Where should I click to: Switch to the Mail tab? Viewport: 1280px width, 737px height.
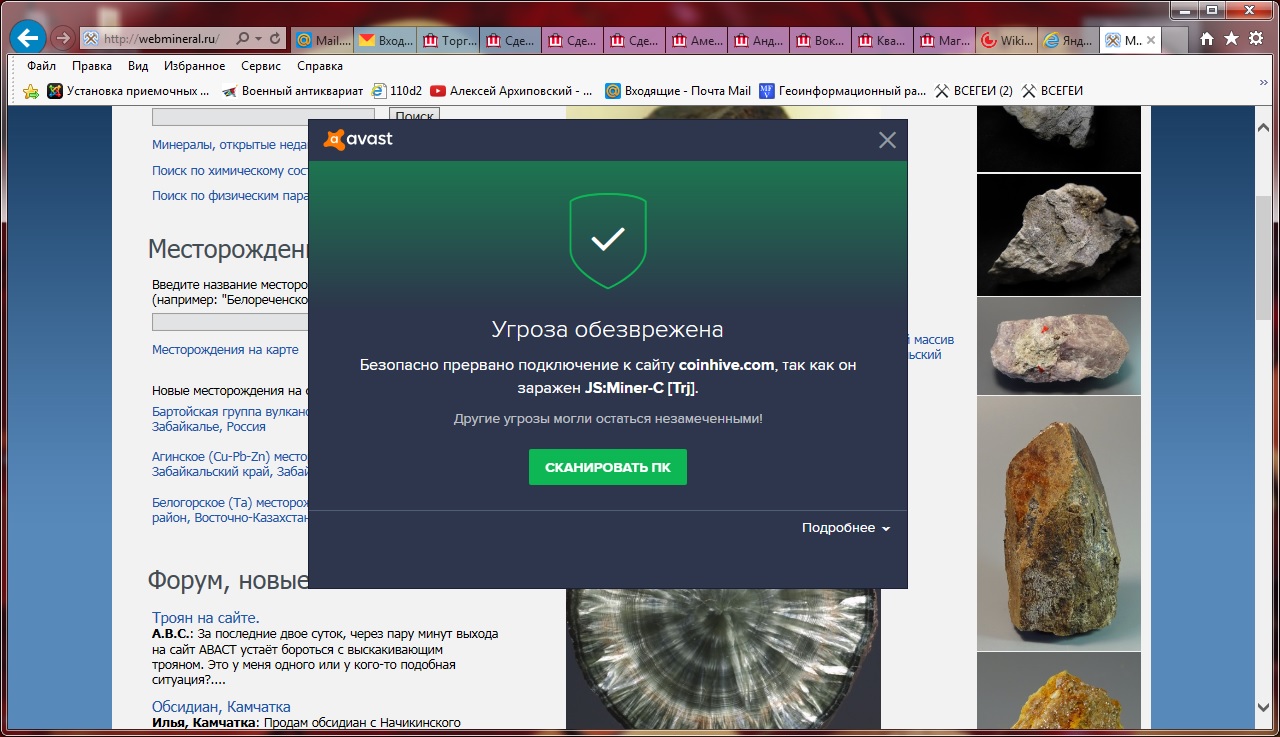coord(322,40)
